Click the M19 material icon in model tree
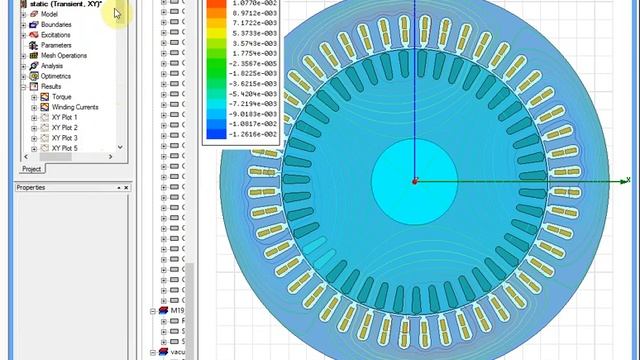This screenshot has width=640, height=360. 164,311
